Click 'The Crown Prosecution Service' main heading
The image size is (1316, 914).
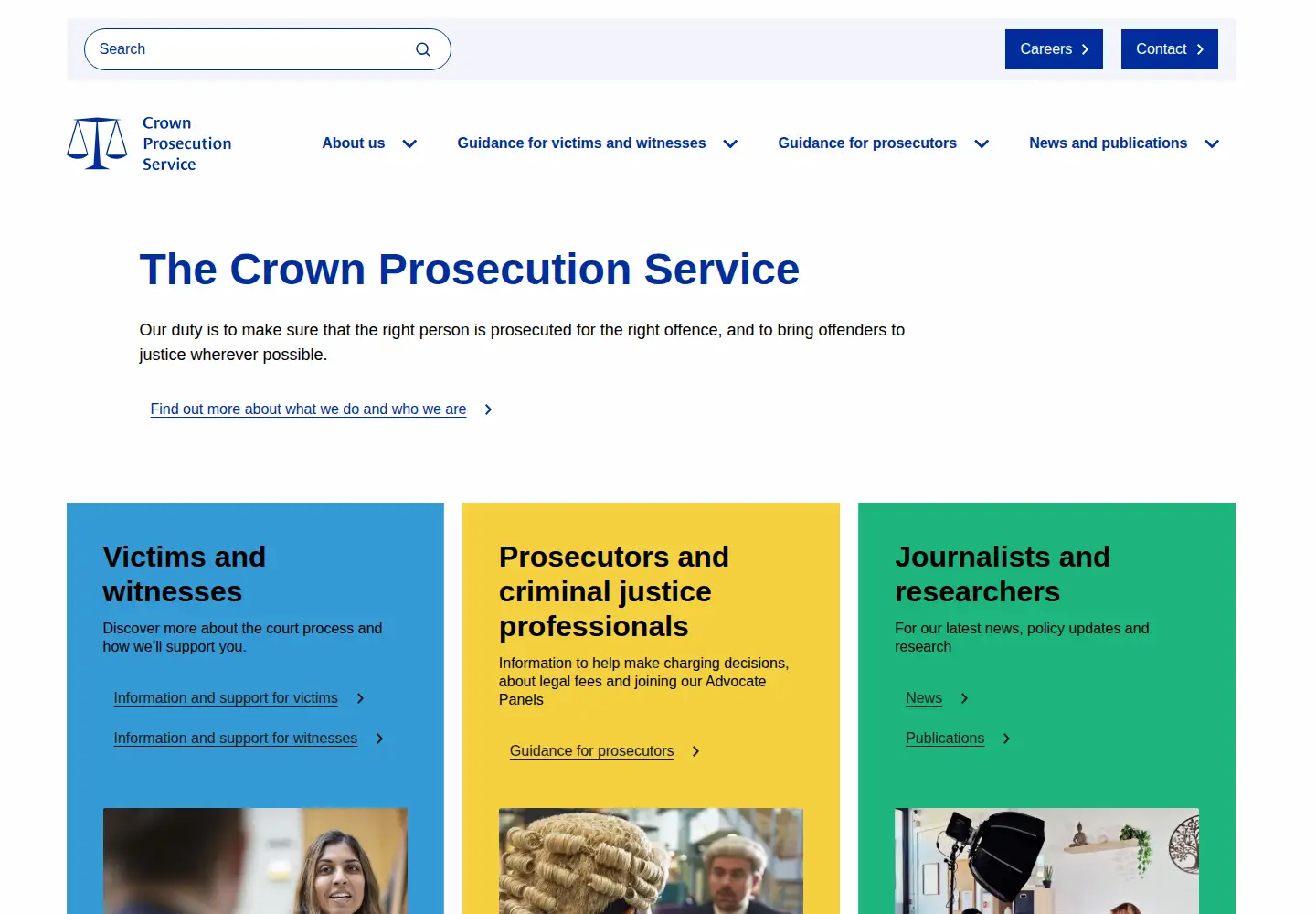(x=470, y=270)
